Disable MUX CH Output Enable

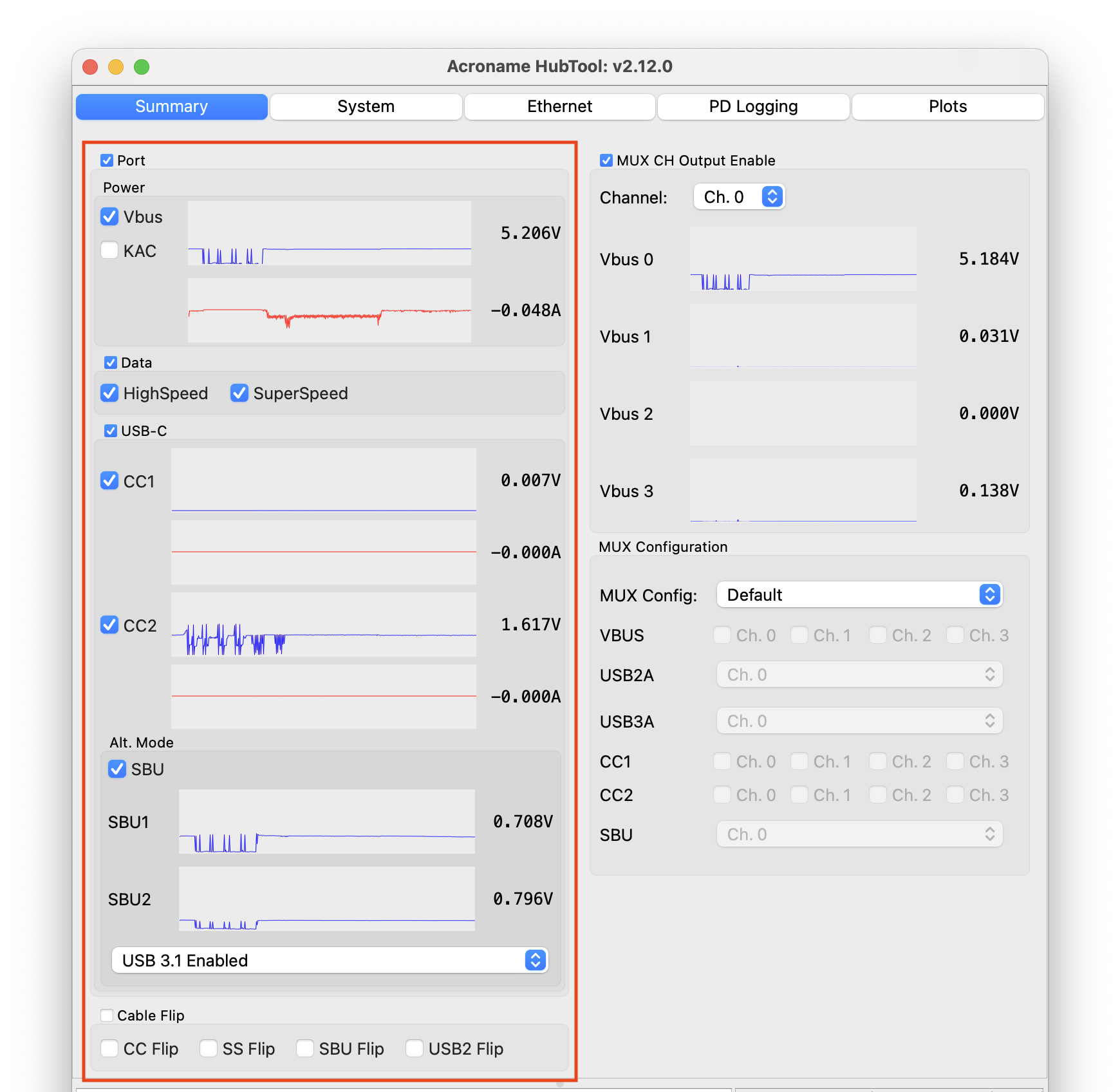pos(606,160)
